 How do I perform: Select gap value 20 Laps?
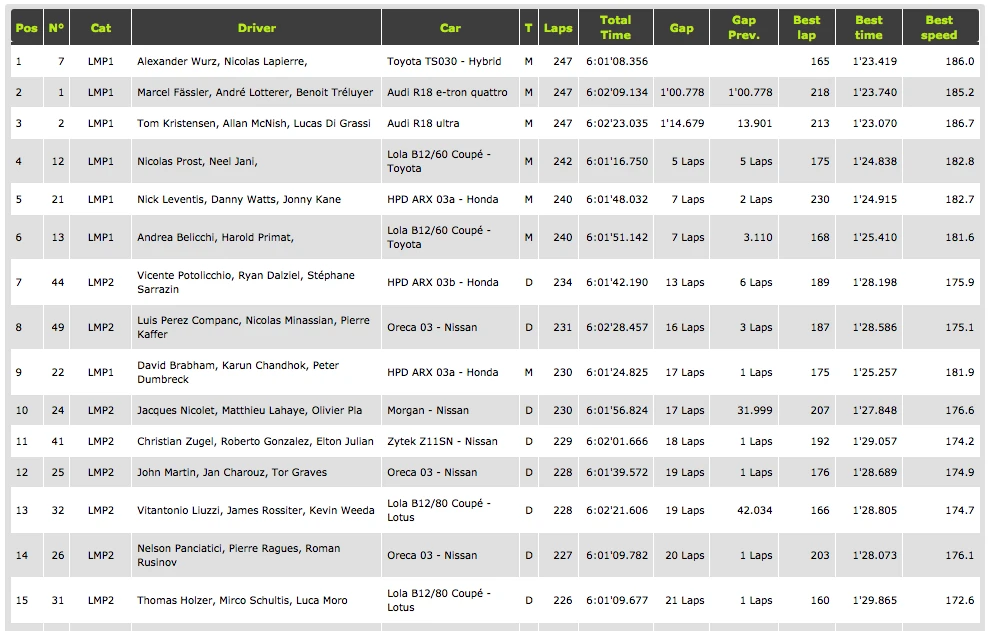(684, 555)
